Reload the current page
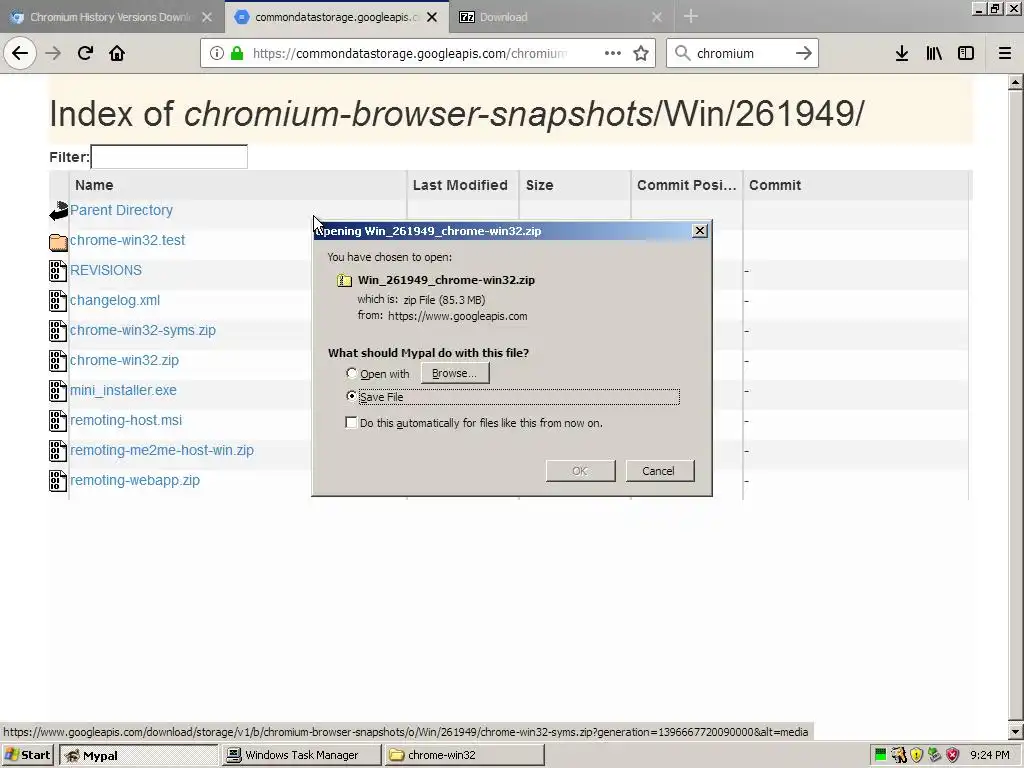Image resolution: width=1024 pixels, height=768 pixels. pos(85,53)
